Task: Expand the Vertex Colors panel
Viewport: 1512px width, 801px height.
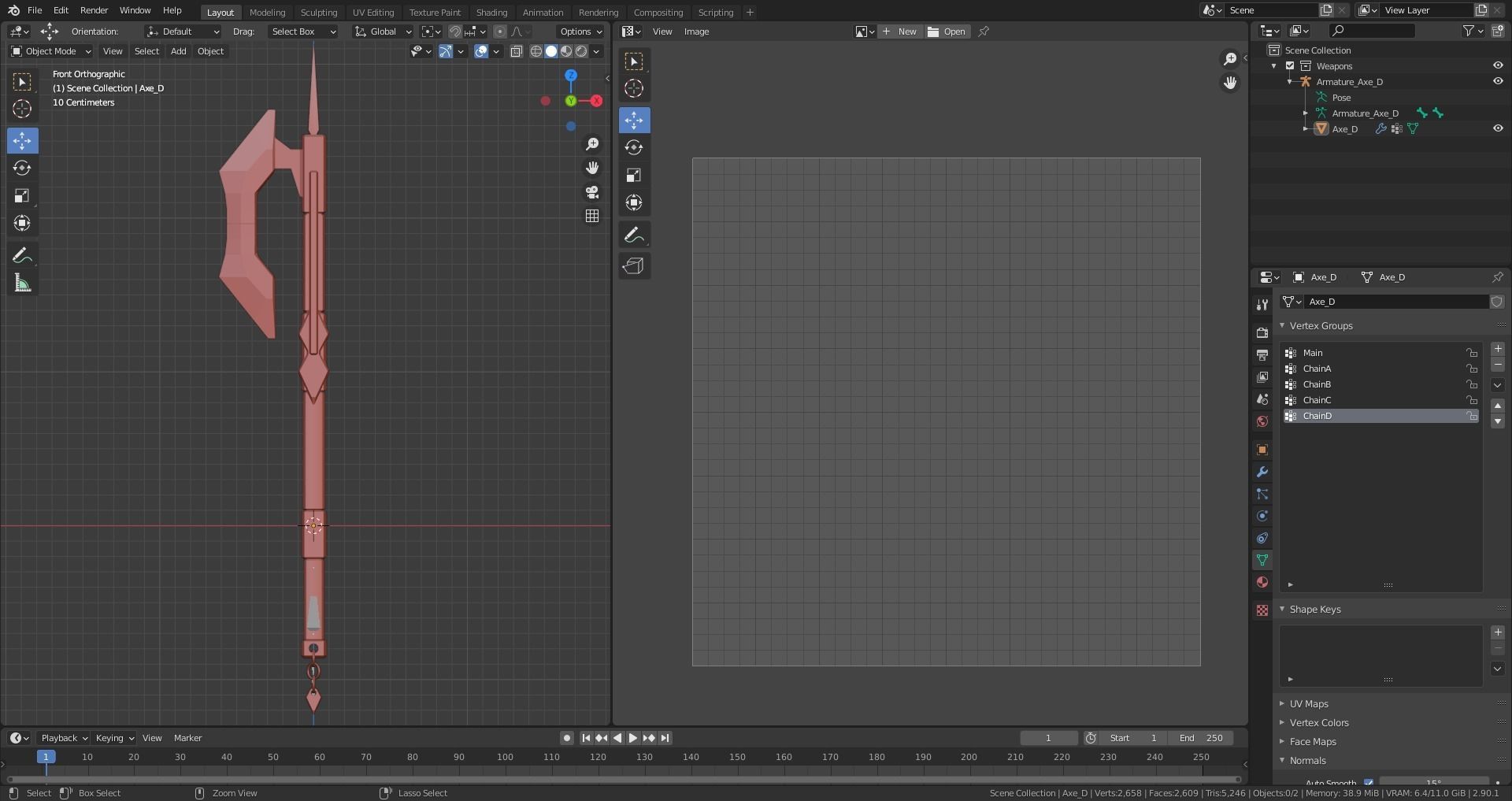Action: (x=1319, y=723)
